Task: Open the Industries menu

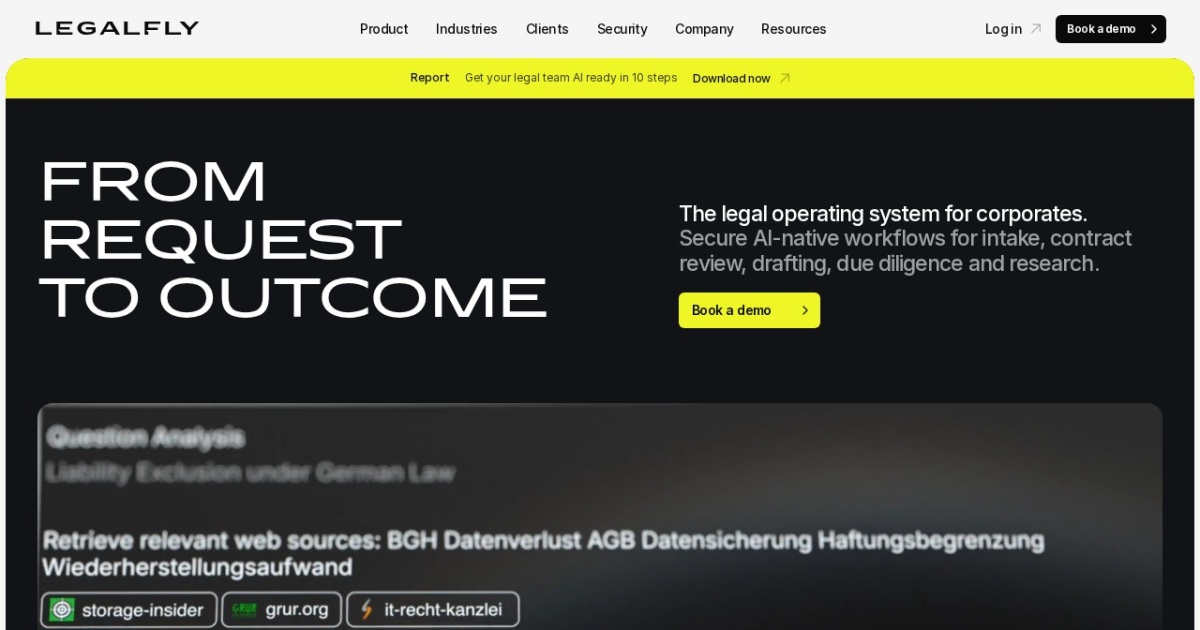Action: pos(466,29)
